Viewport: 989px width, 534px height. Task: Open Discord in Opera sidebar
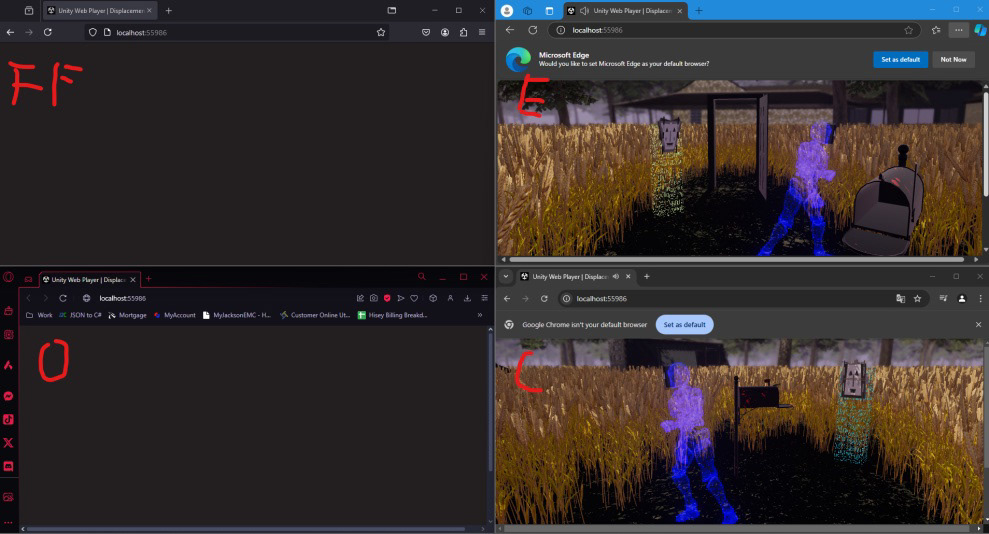tap(8, 467)
